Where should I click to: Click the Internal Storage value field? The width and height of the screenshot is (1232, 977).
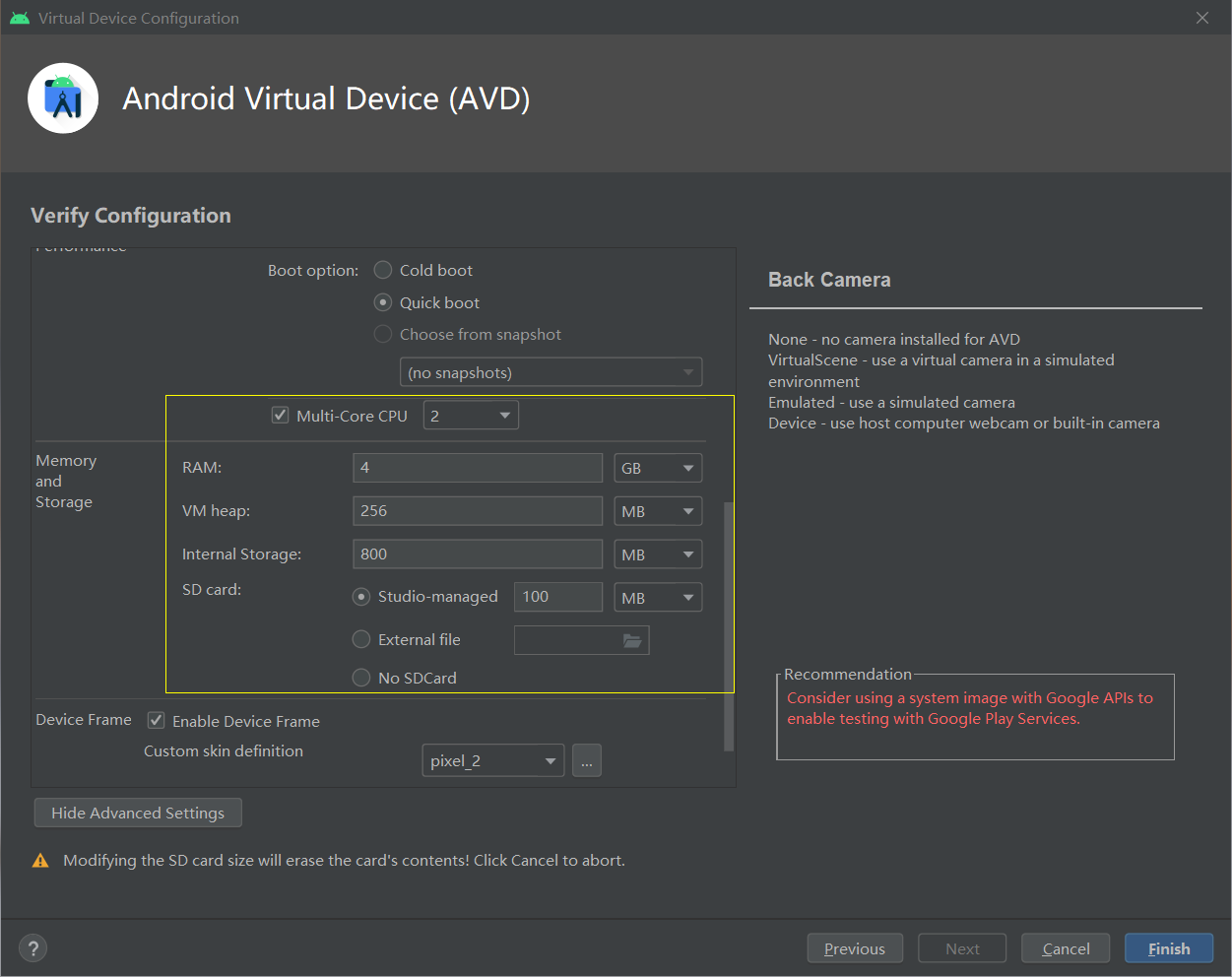click(x=478, y=554)
